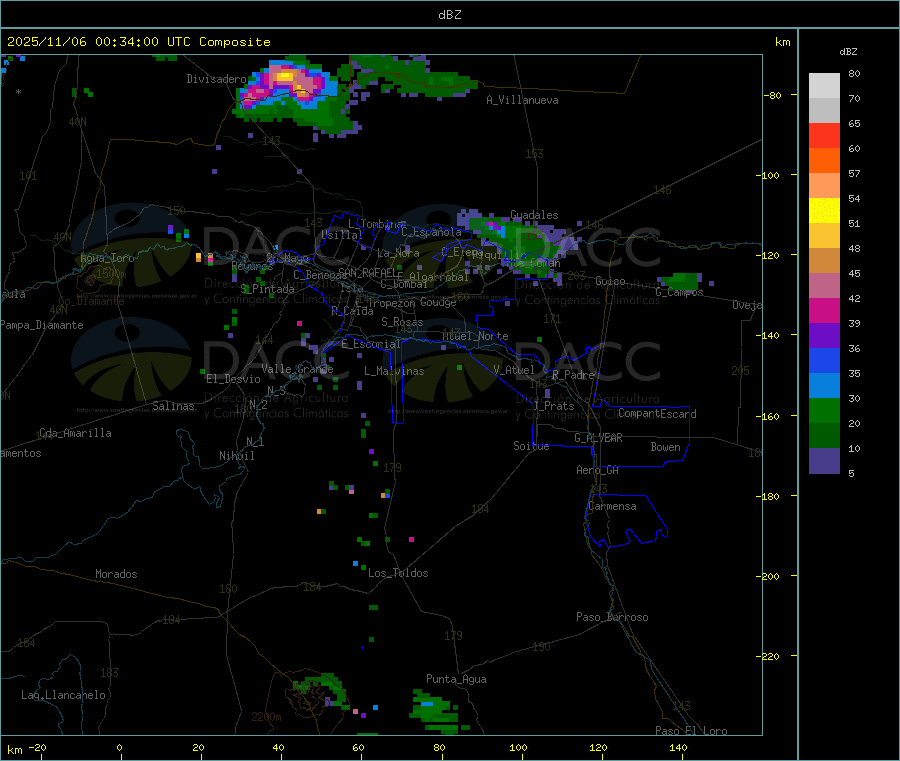Click the Lag.Llancanelo label

click(63, 695)
